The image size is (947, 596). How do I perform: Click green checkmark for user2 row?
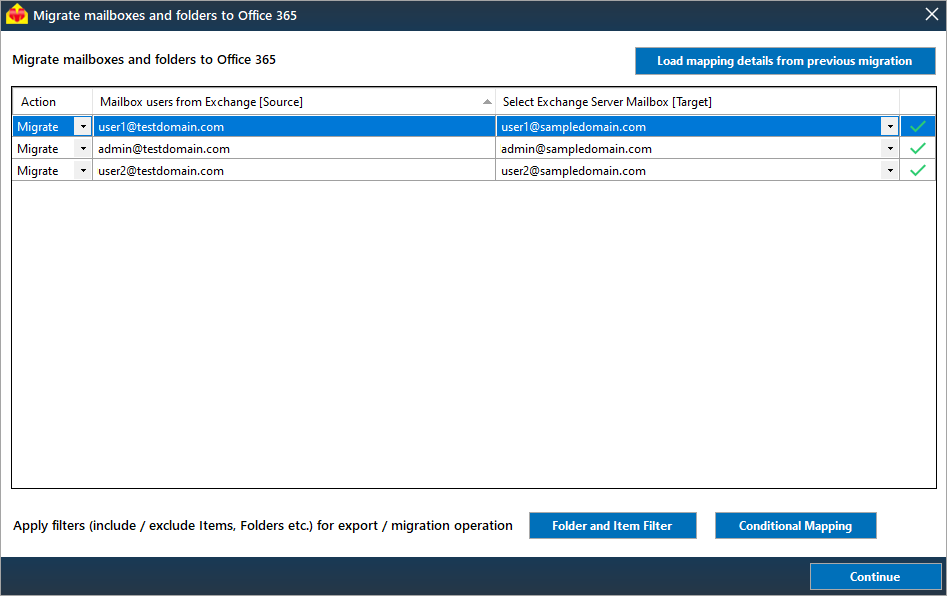(917, 171)
